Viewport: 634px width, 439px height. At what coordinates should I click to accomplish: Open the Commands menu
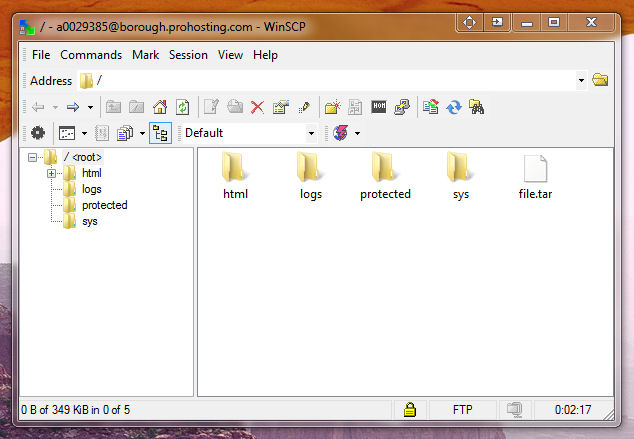pyautogui.click(x=91, y=55)
